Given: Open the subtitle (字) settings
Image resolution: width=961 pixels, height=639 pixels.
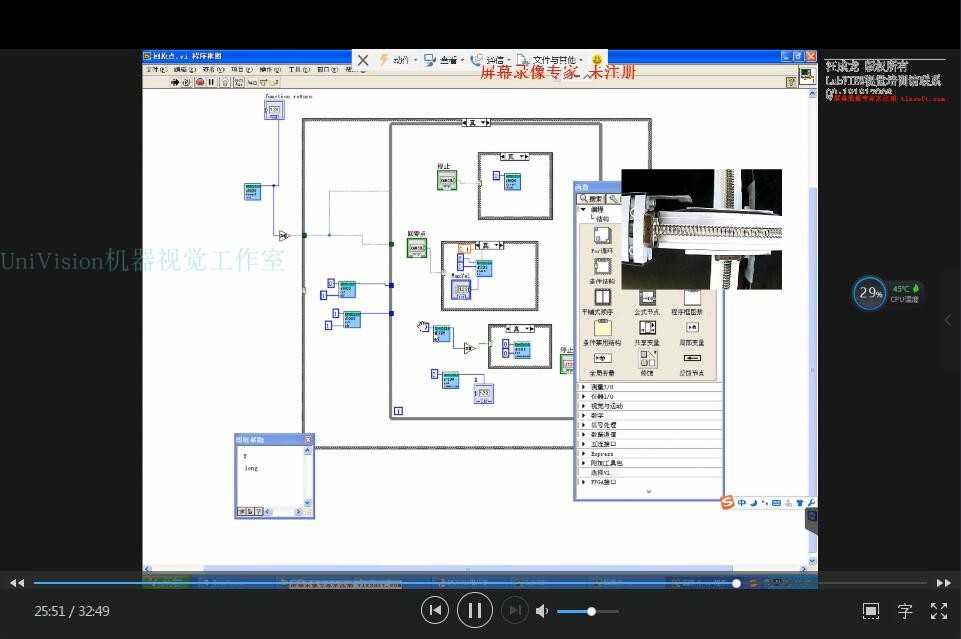Looking at the screenshot, I should (905, 611).
